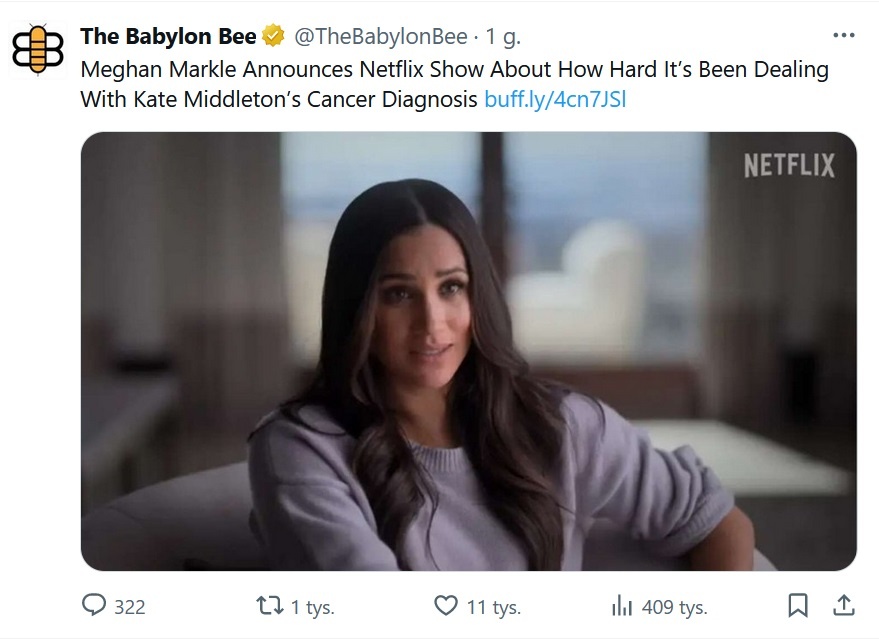Visit the @TheBabylonBee handle link

[380, 37]
